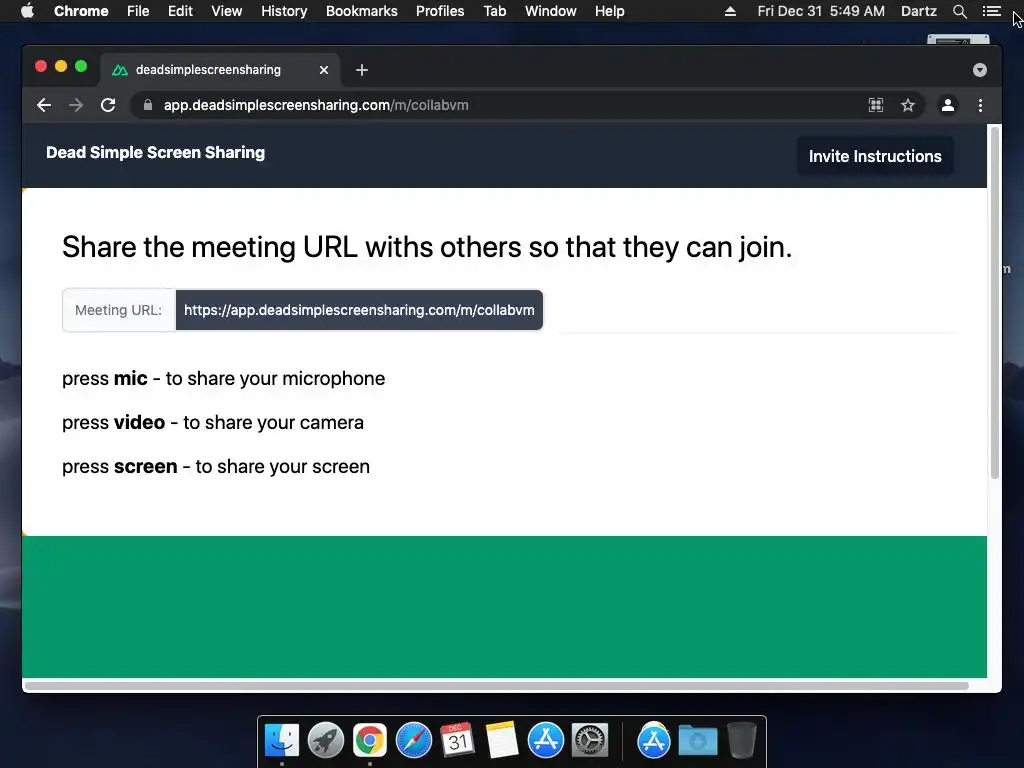Viewport: 1024px width, 768px height.
Task: Click the 'press screen' instruction text
Action: pos(216,466)
